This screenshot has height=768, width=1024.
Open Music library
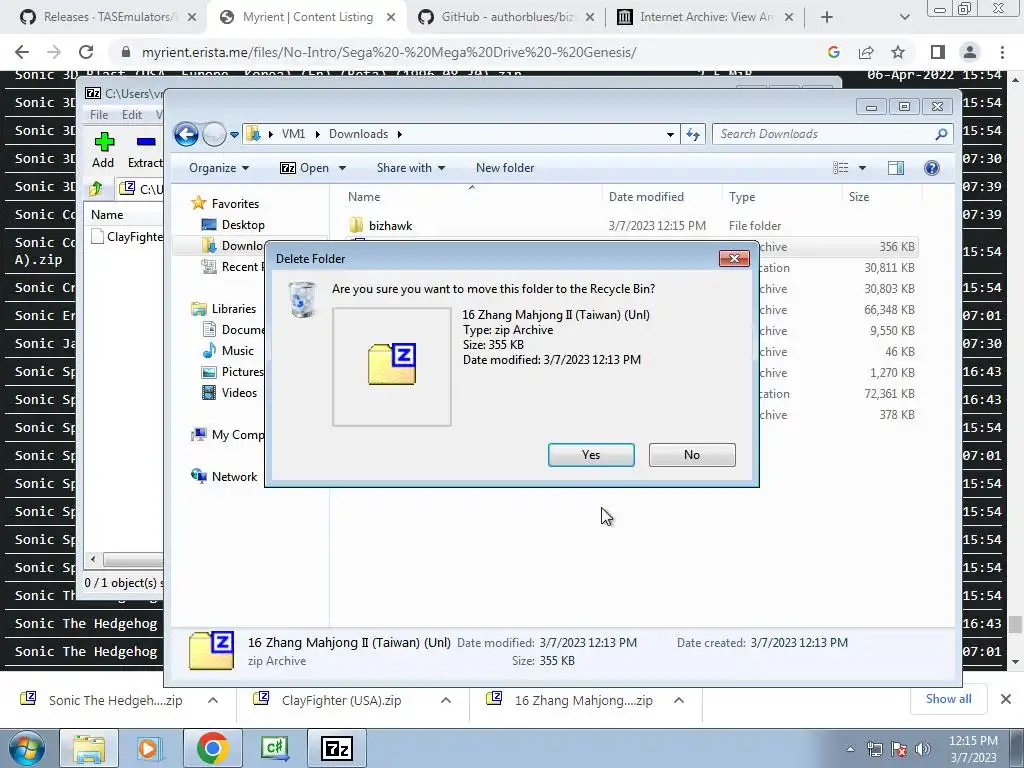pyautogui.click(x=238, y=351)
